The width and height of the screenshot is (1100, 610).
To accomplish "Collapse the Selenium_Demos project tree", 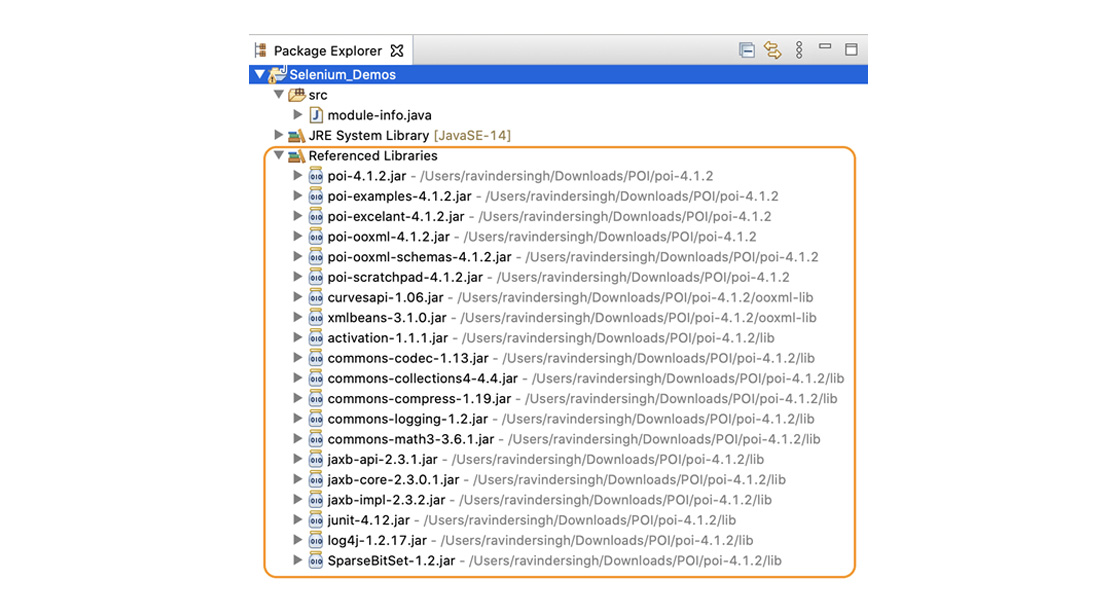I will (x=259, y=74).
